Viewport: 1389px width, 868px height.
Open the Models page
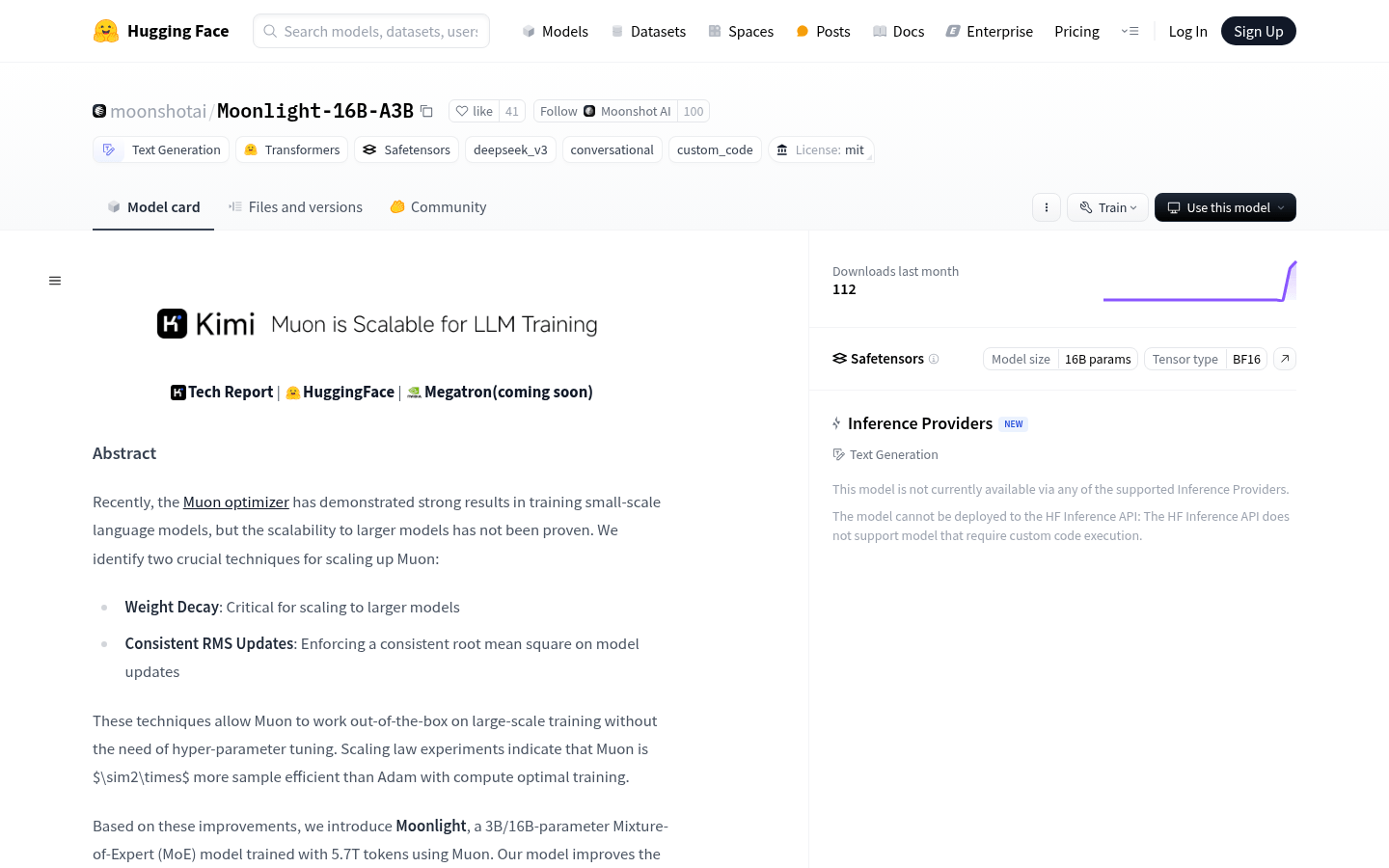(556, 31)
